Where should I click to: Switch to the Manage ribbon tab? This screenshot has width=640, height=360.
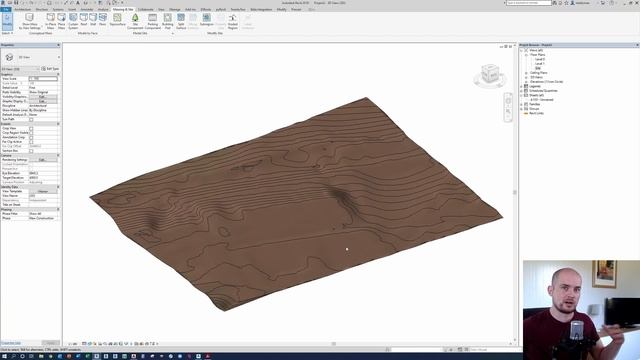point(175,9)
